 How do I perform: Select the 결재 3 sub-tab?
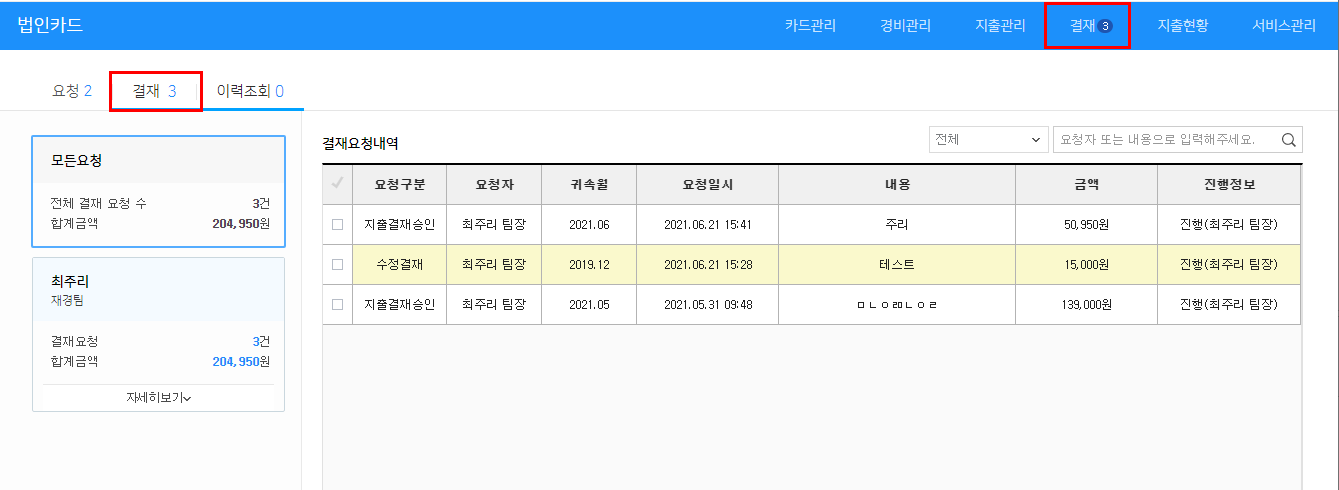point(155,91)
